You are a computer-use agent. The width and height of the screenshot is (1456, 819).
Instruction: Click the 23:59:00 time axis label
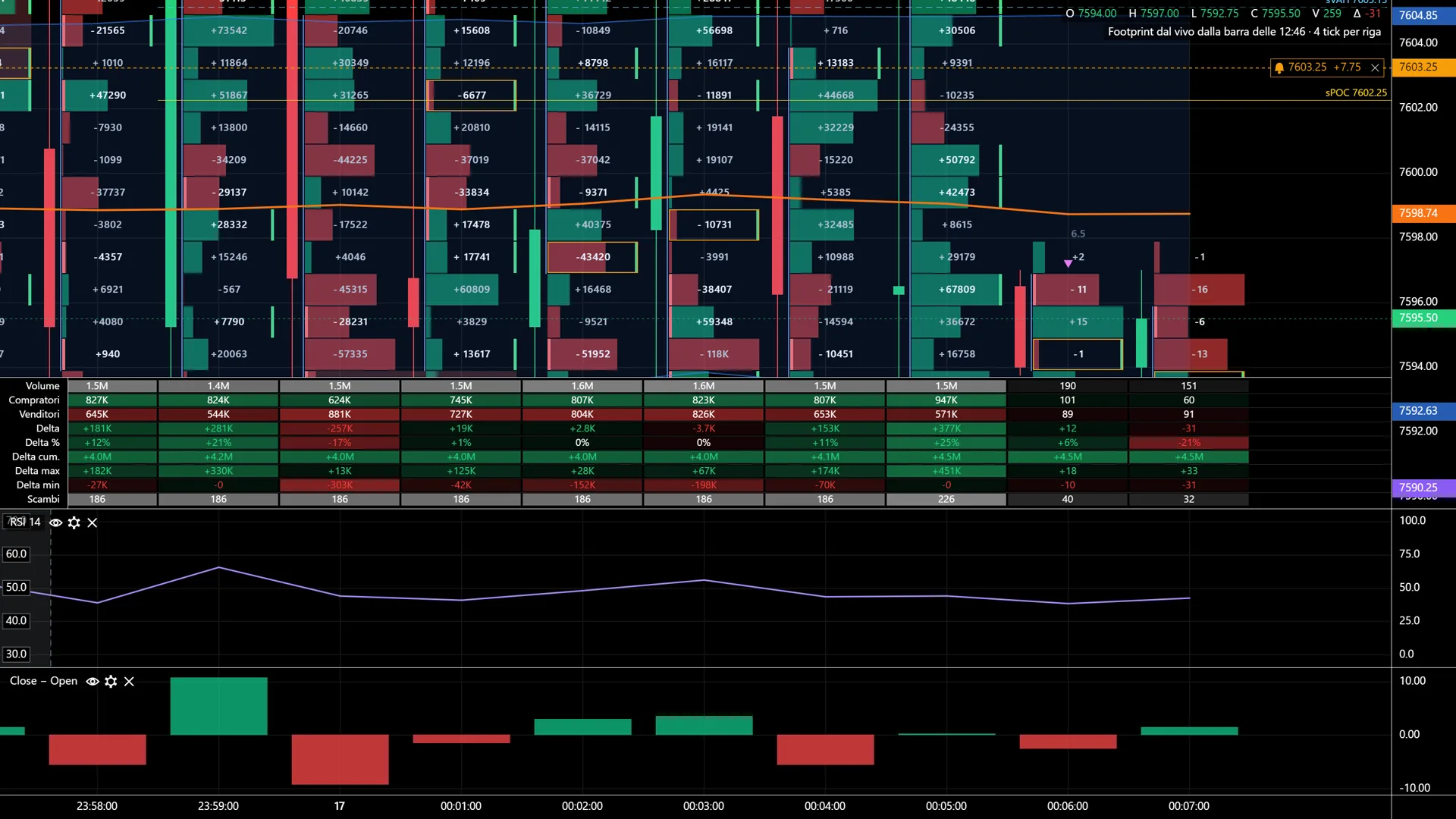[x=218, y=807]
